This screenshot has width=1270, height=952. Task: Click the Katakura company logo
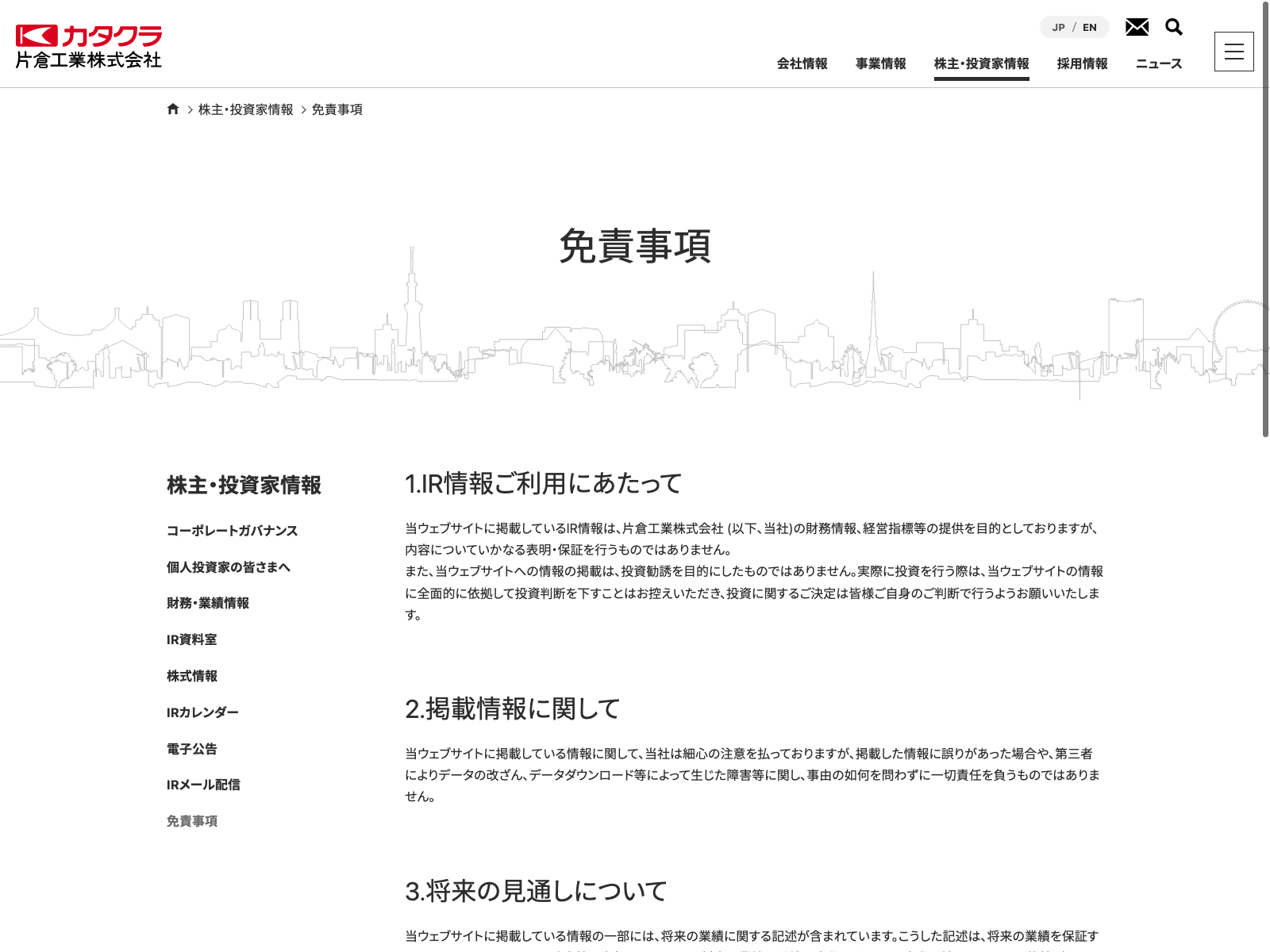88,47
